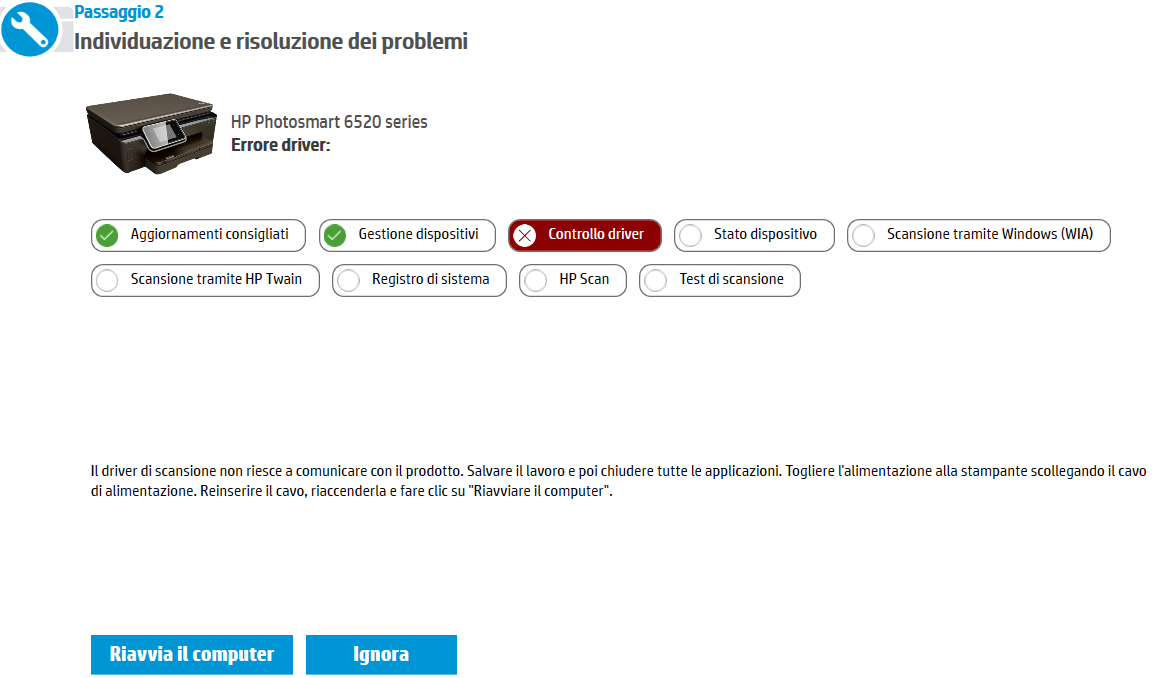Click the HP Scan step label
This screenshot has height=678, width=1156.
(x=584, y=279)
